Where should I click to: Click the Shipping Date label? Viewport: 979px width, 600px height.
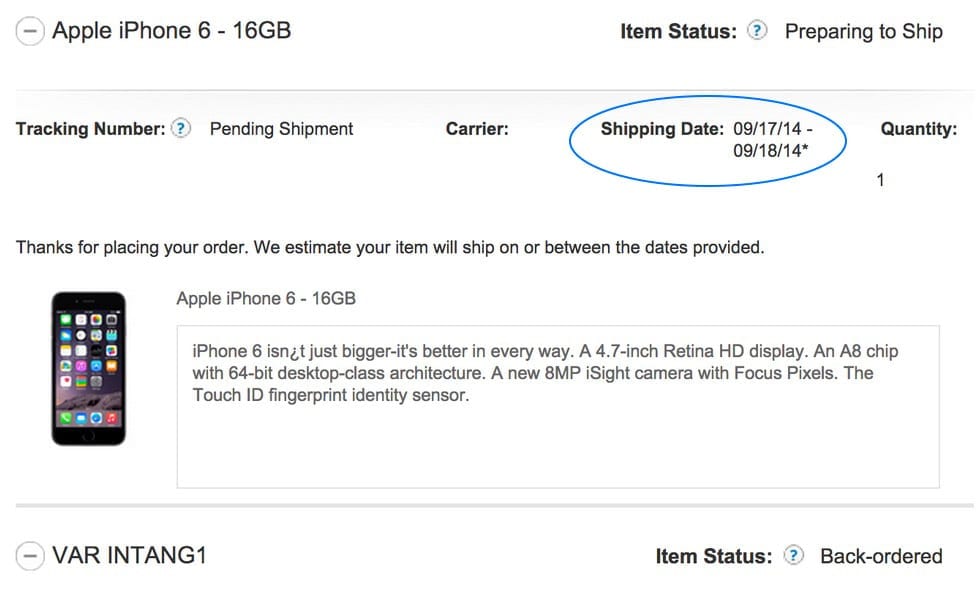[661, 129]
